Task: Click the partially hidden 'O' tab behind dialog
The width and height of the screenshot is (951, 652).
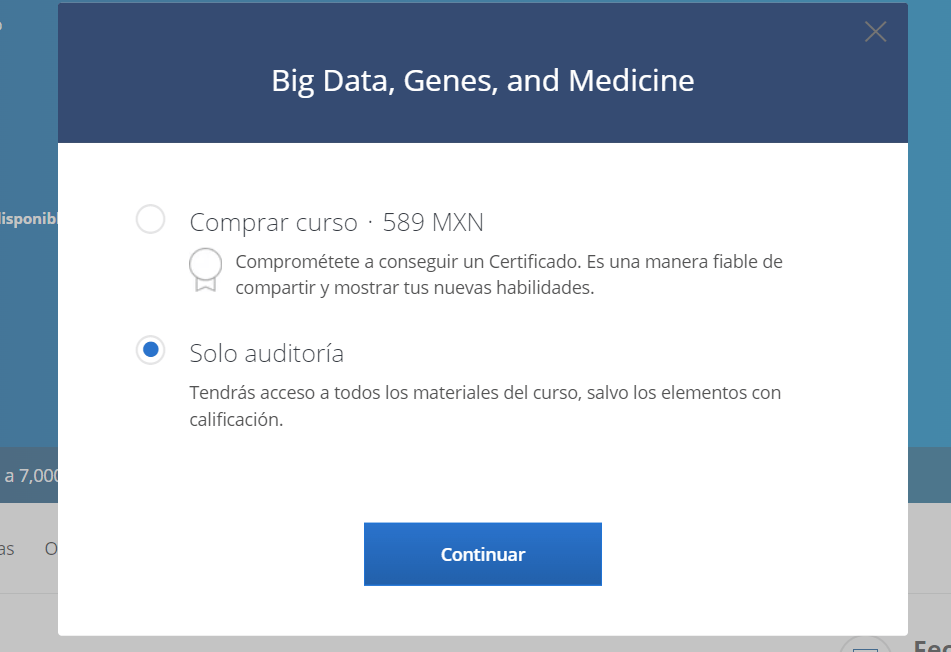Action: [51, 548]
